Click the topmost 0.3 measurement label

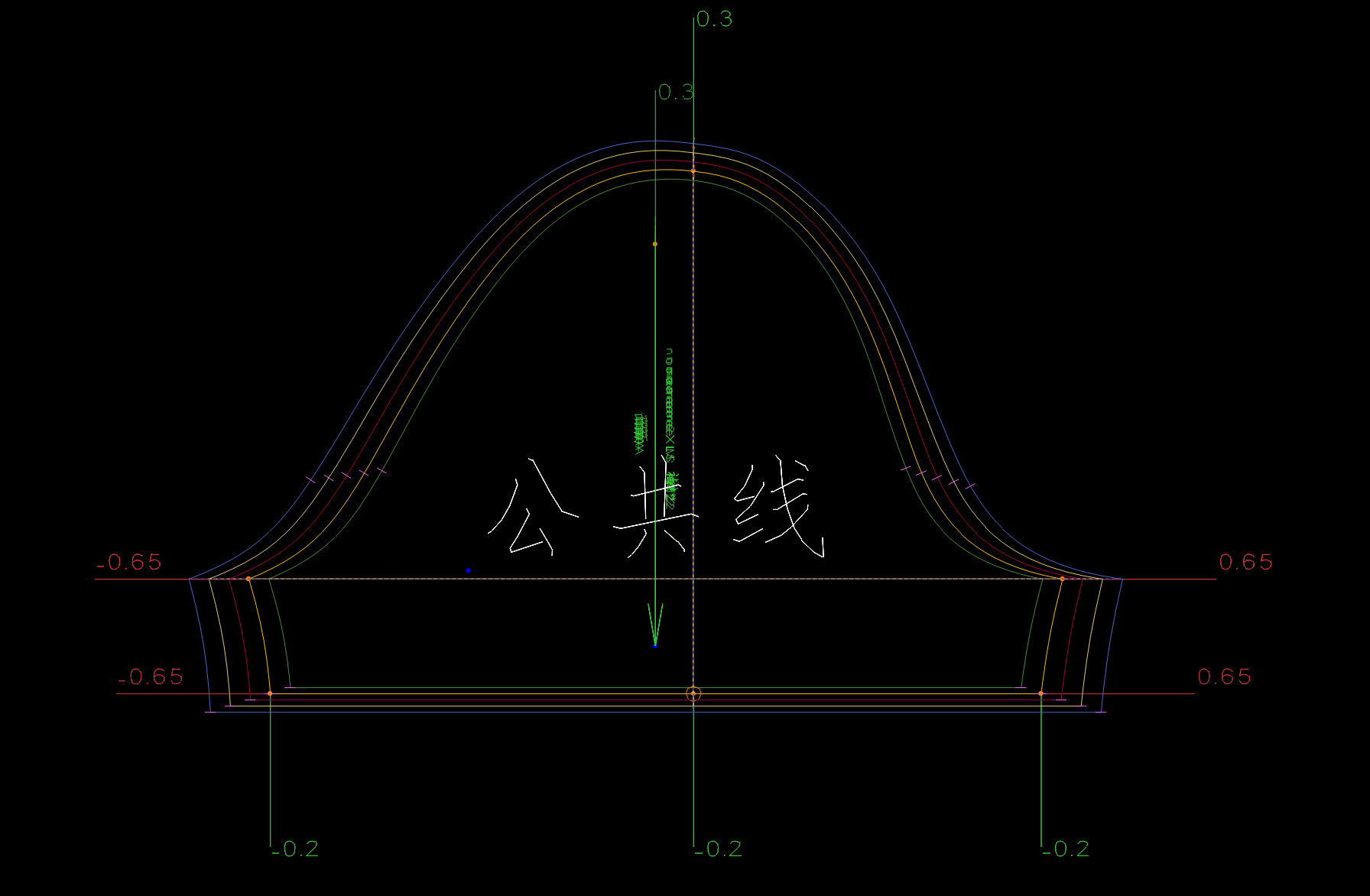(714, 19)
